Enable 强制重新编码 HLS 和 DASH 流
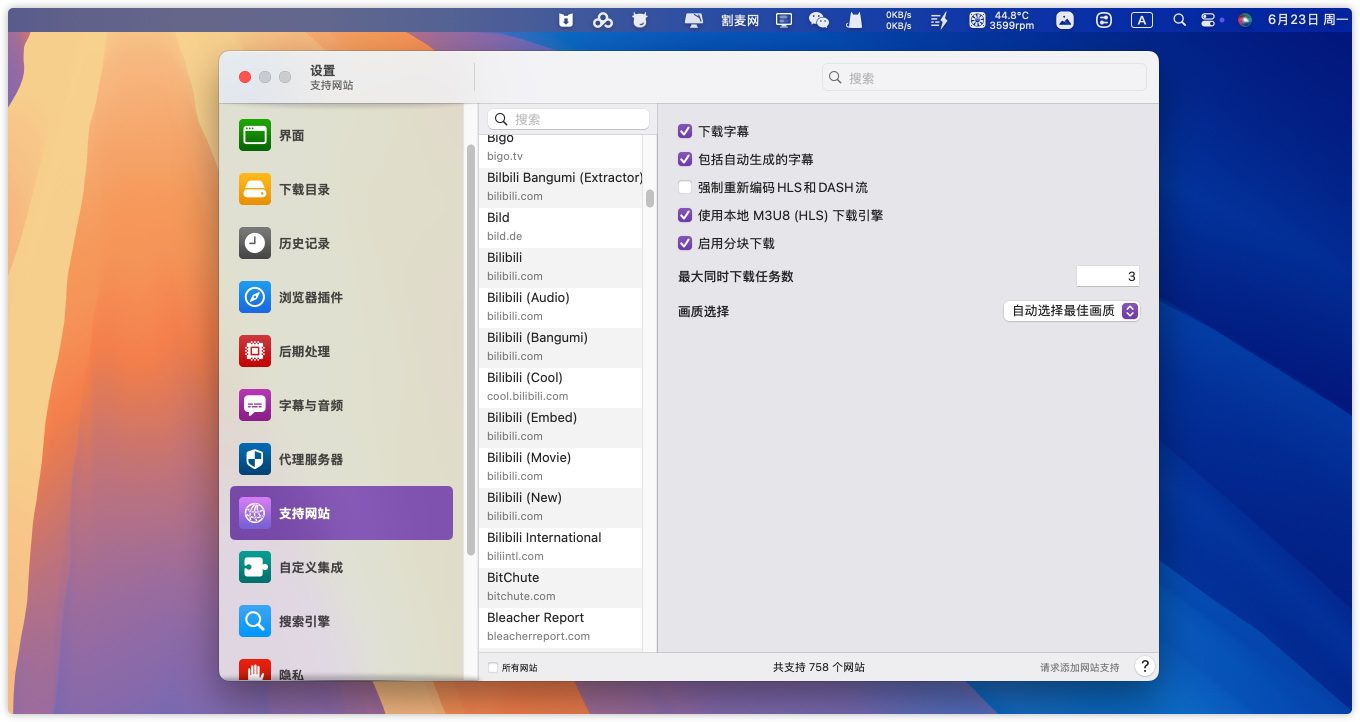The height and width of the screenshot is (722, 1360). (x=685, y=187)
